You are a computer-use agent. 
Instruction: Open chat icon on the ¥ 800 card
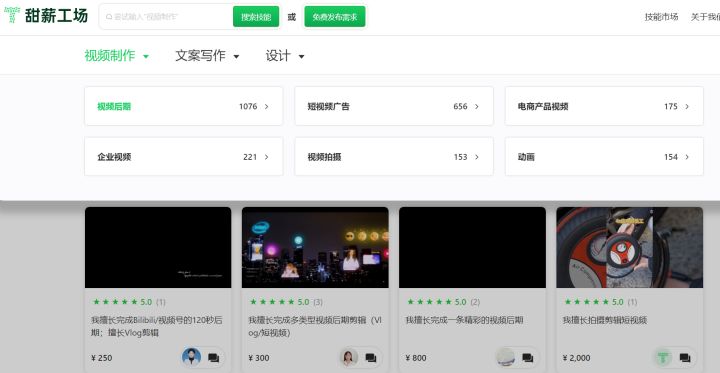[x=528, y=357]
